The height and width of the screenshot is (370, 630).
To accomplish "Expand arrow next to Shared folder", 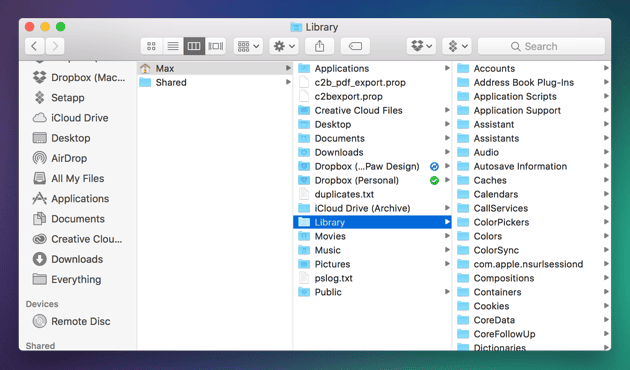I will (x=288, y=82).
